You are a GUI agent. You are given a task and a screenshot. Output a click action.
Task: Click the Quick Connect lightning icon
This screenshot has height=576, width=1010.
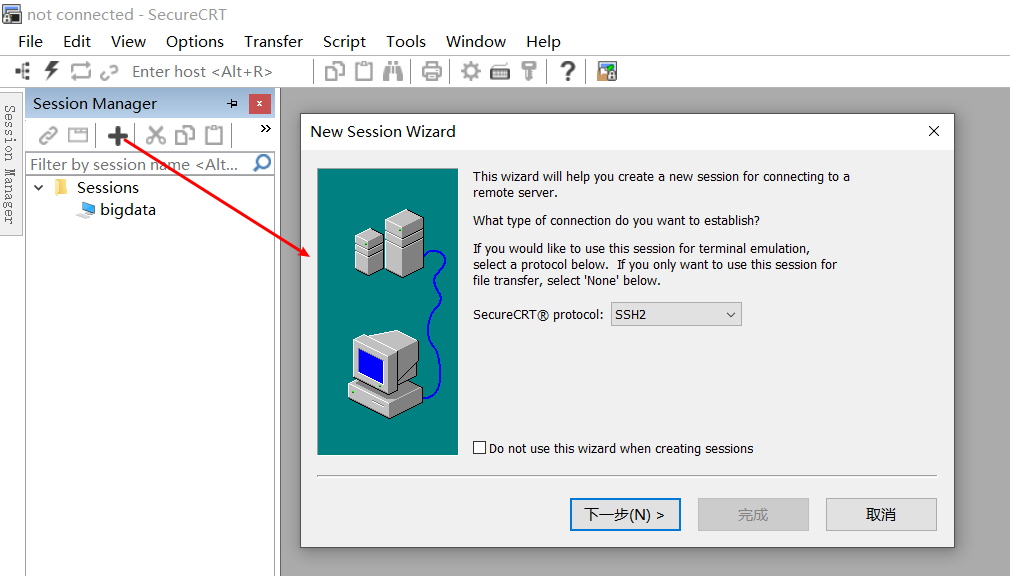[x=52, y=71]
